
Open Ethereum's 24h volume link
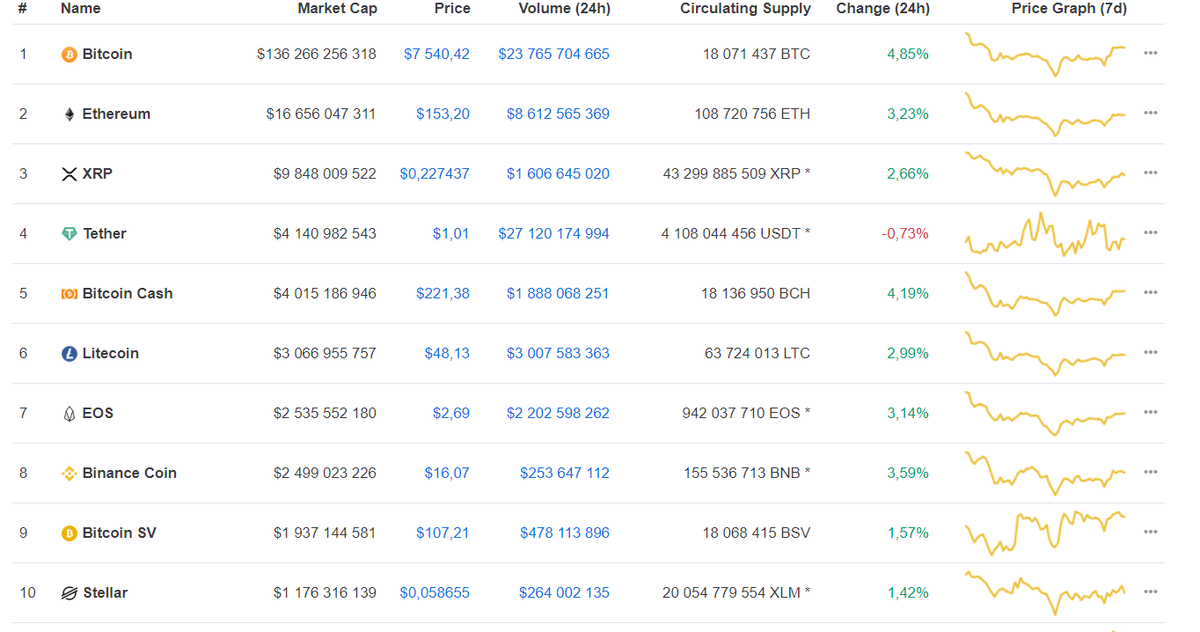(x=557, y=114)
